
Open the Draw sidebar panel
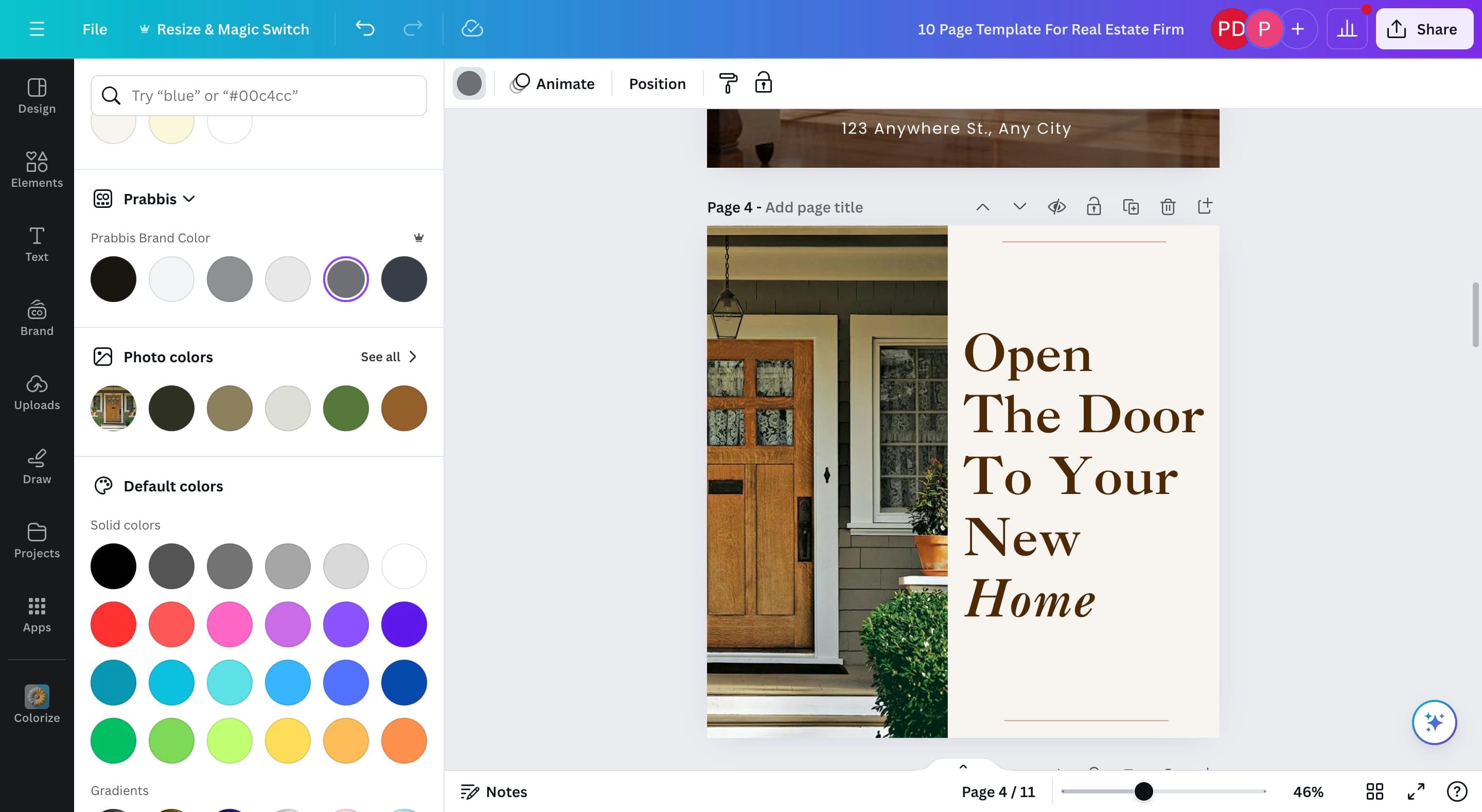click(37, 467)
